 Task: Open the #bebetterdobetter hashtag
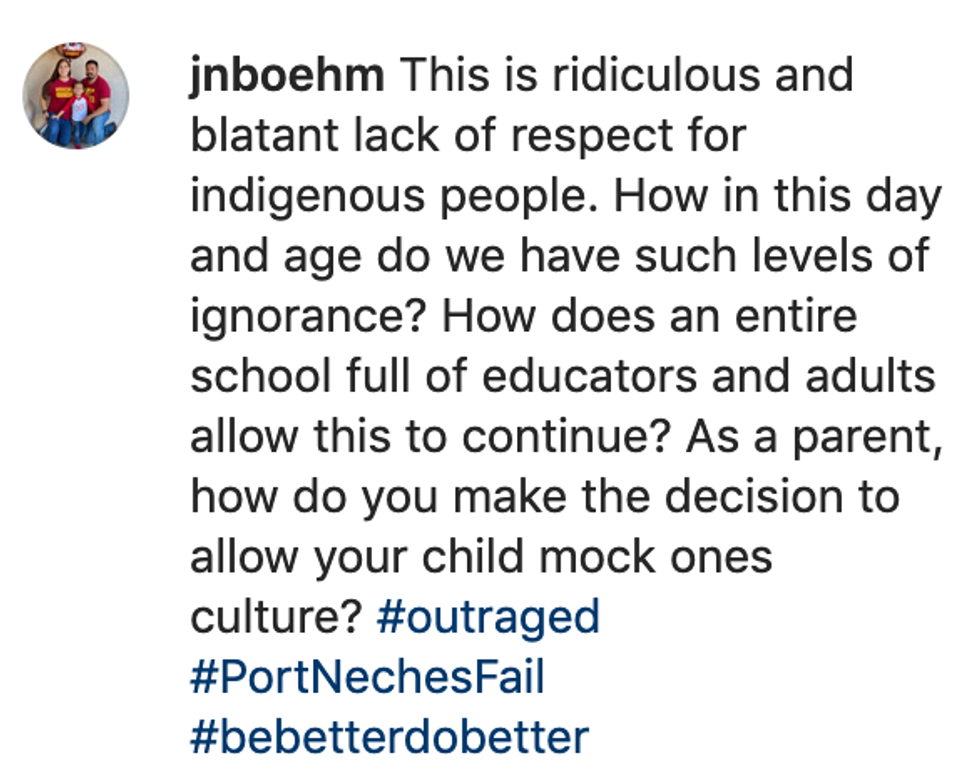click(389, 737)
